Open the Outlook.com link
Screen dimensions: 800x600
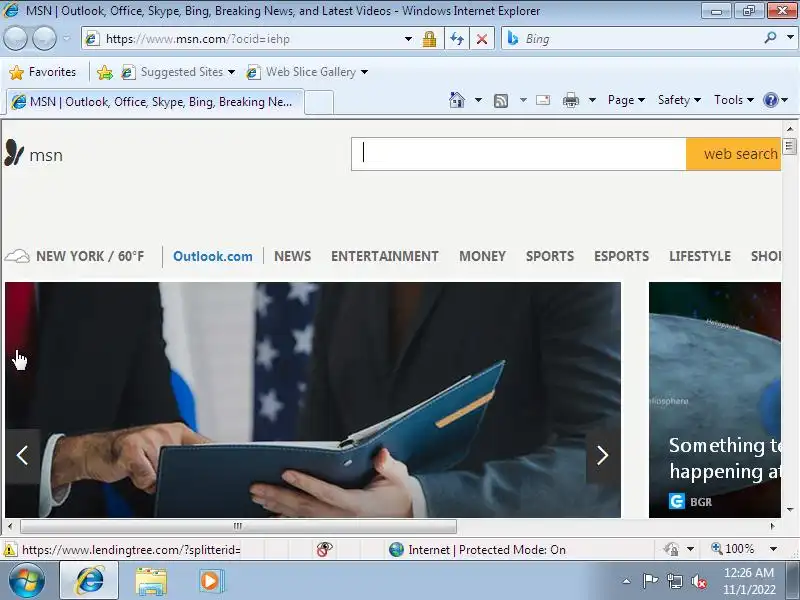[x=213, y=256]
